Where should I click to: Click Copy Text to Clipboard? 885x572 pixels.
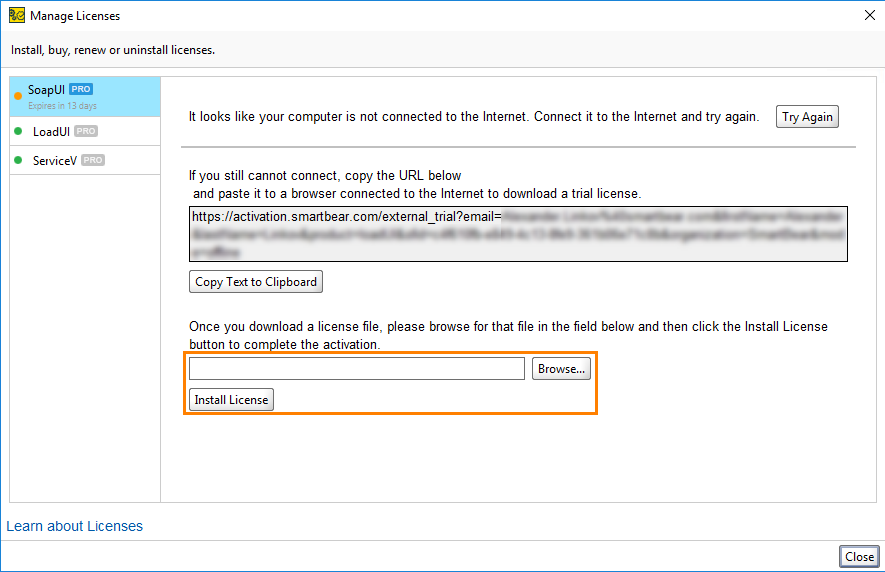256,282
